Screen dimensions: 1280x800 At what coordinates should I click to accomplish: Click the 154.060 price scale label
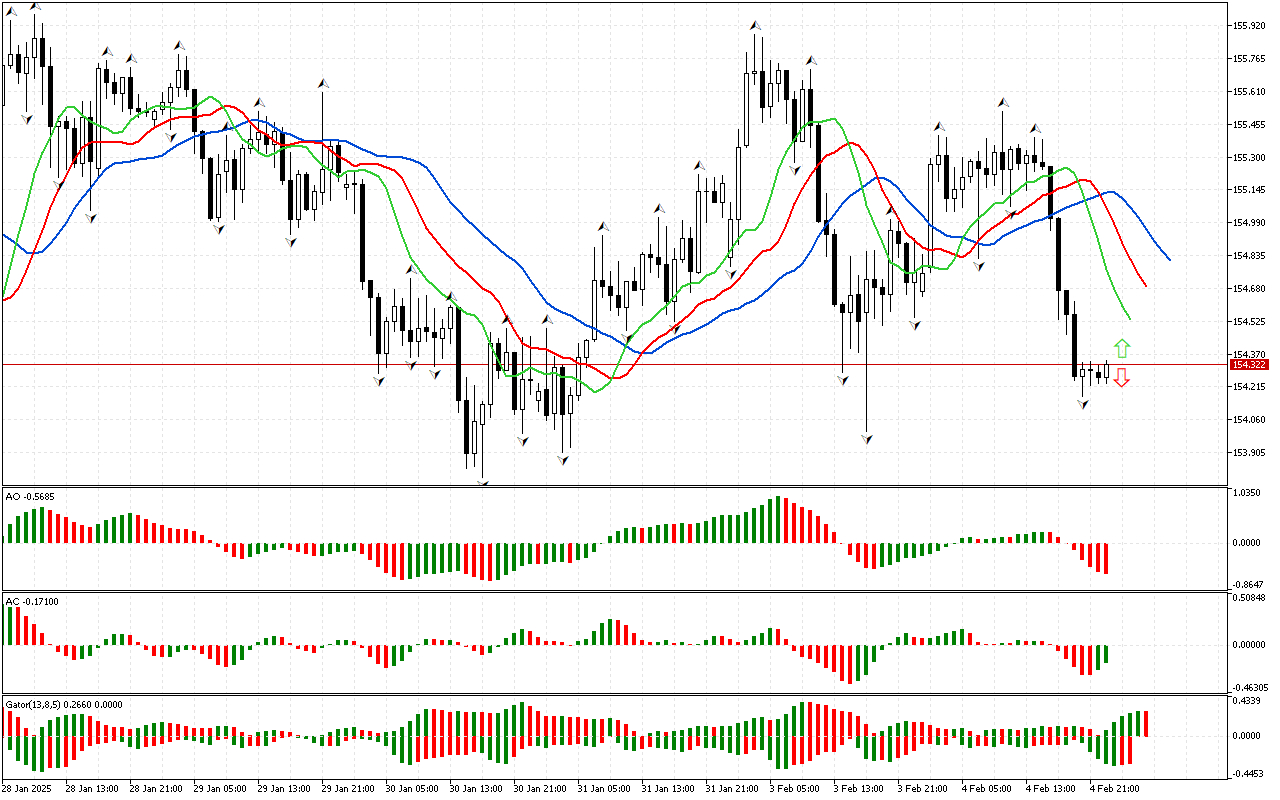tap(1249, 420)
